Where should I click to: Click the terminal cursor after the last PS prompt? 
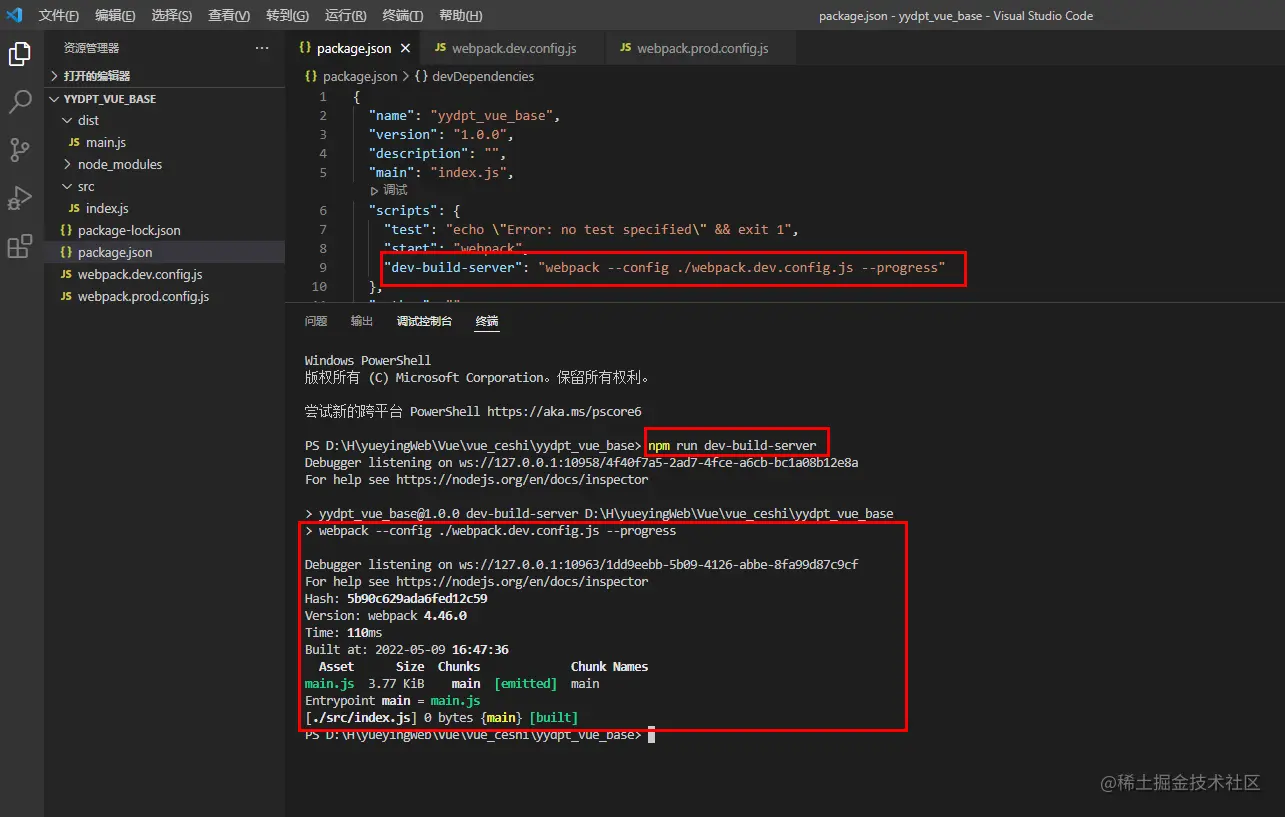651,735
